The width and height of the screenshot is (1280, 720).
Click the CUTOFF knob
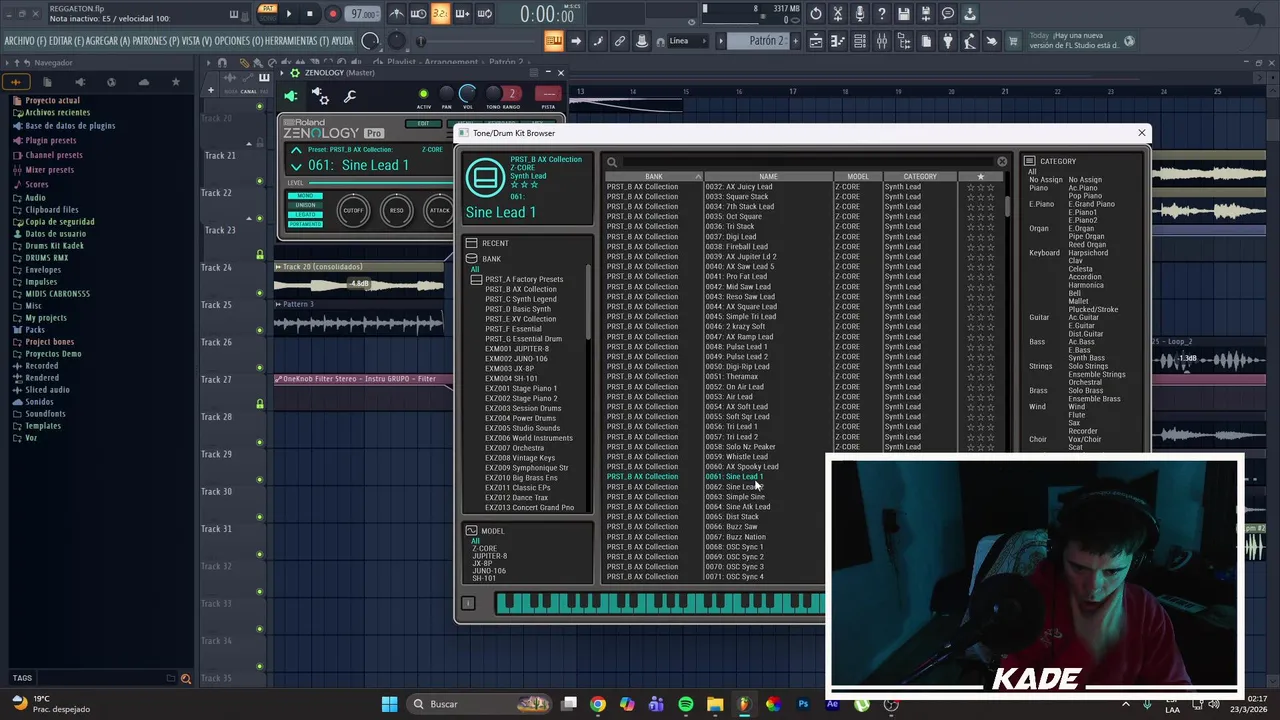pos(353,210)
